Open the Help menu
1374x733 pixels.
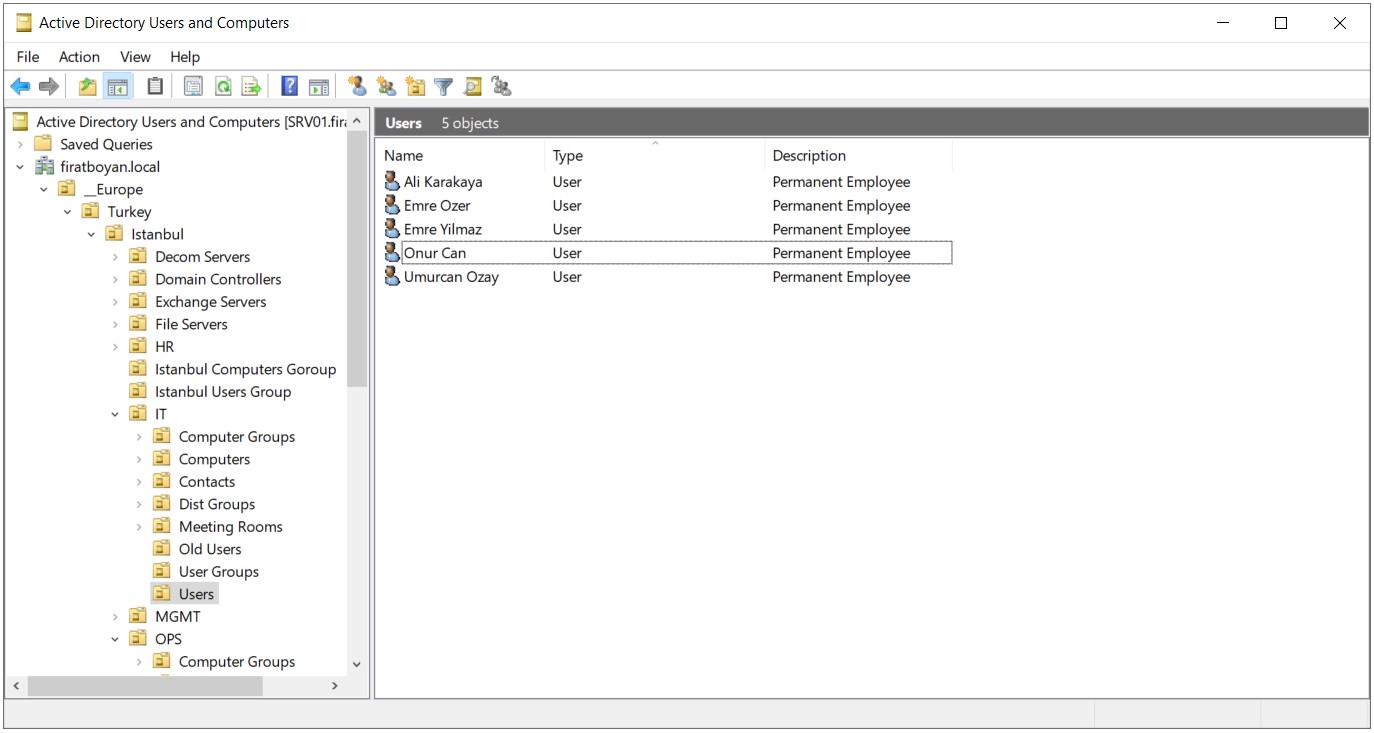pos(185,57)
